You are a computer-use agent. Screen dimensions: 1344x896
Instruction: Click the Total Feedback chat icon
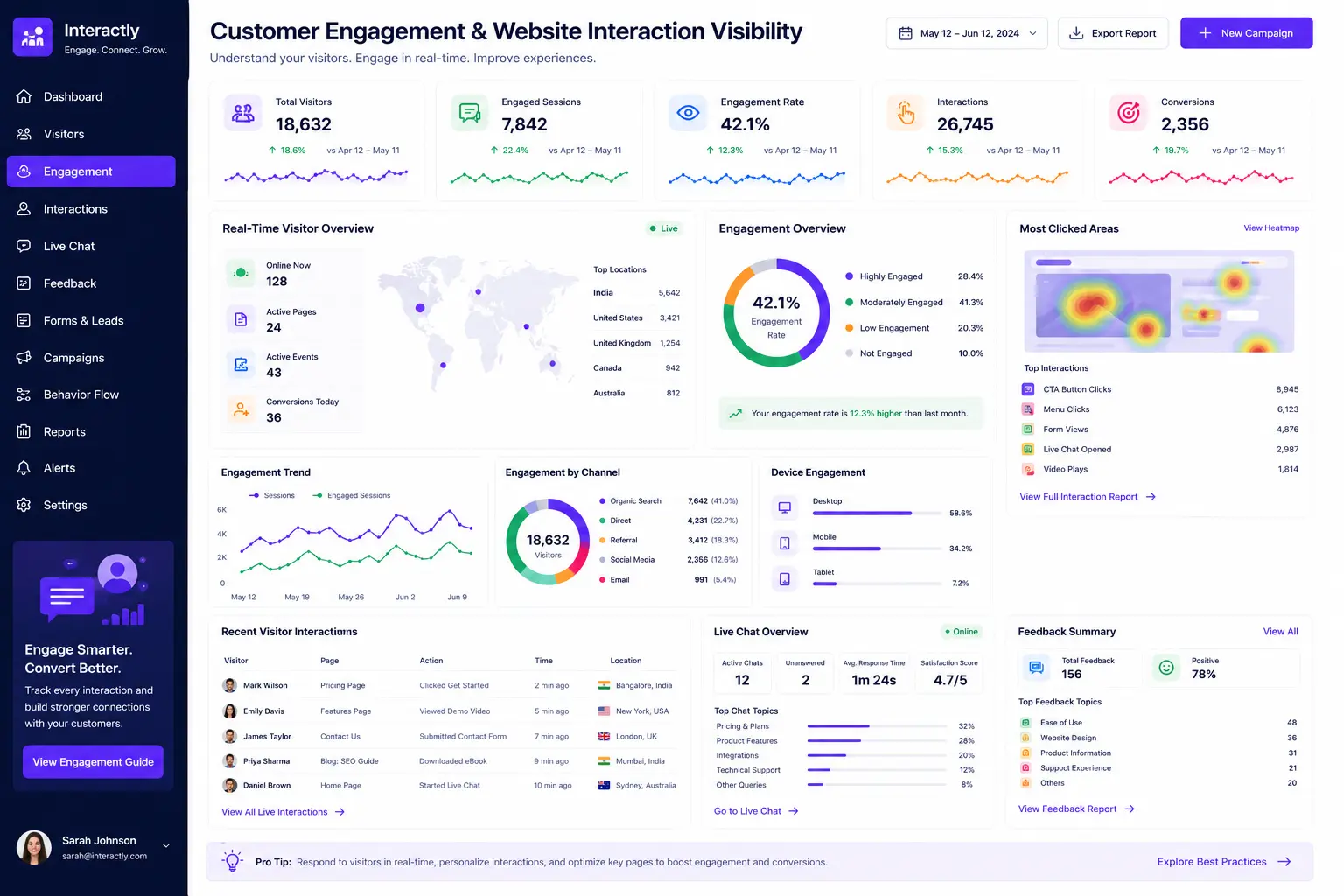[x=1037, y=668]
